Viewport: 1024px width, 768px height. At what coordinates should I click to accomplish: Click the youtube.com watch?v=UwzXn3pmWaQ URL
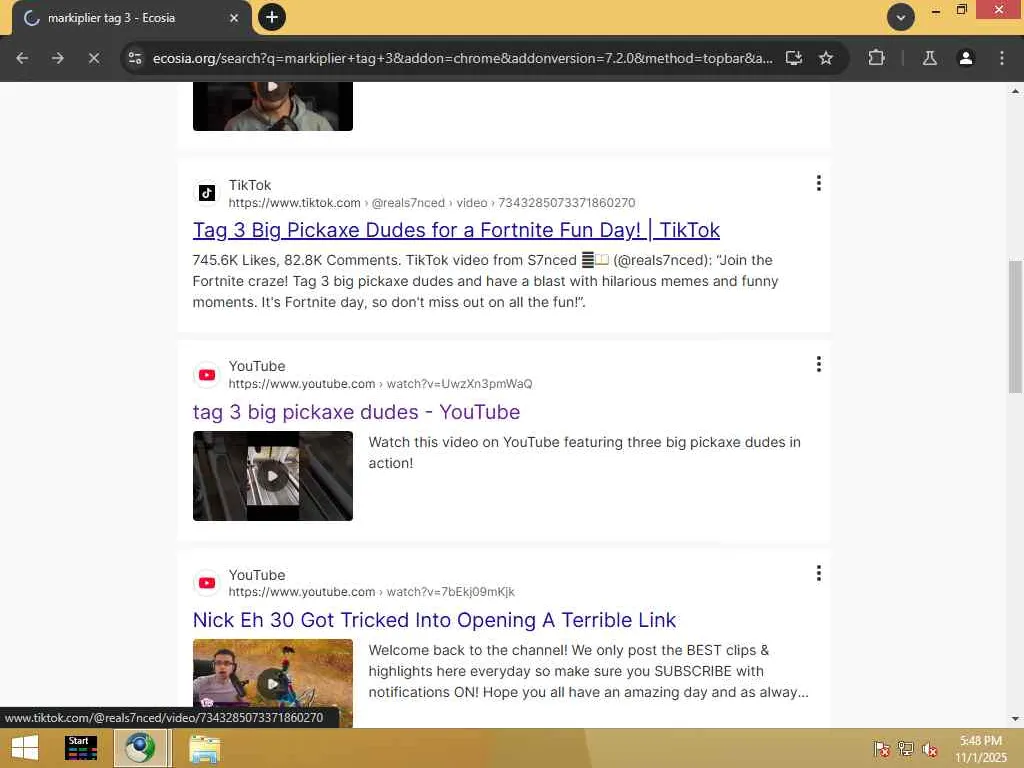380,383
